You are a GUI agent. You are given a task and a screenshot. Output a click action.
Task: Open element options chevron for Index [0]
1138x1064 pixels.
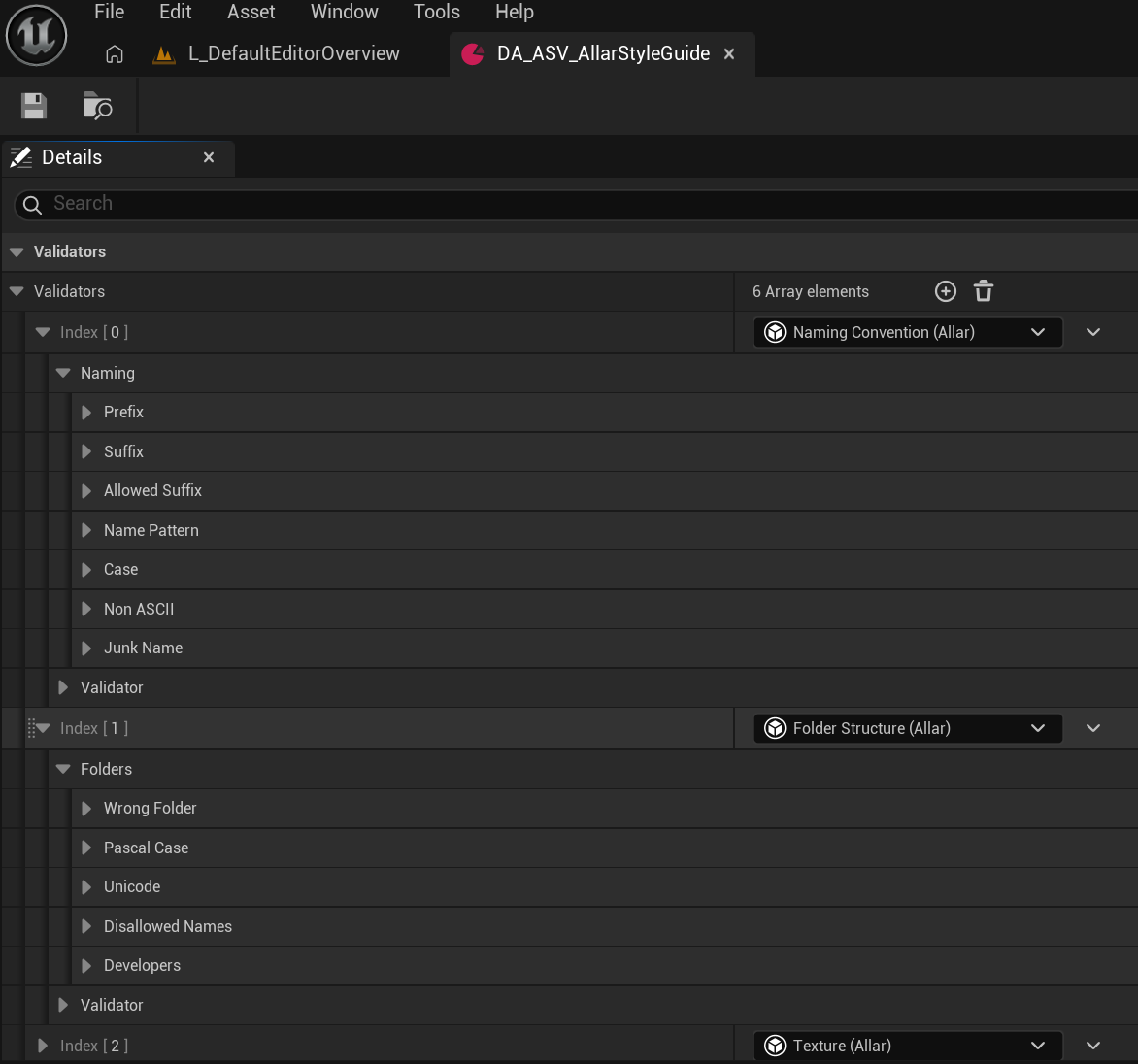[1093, 332]
